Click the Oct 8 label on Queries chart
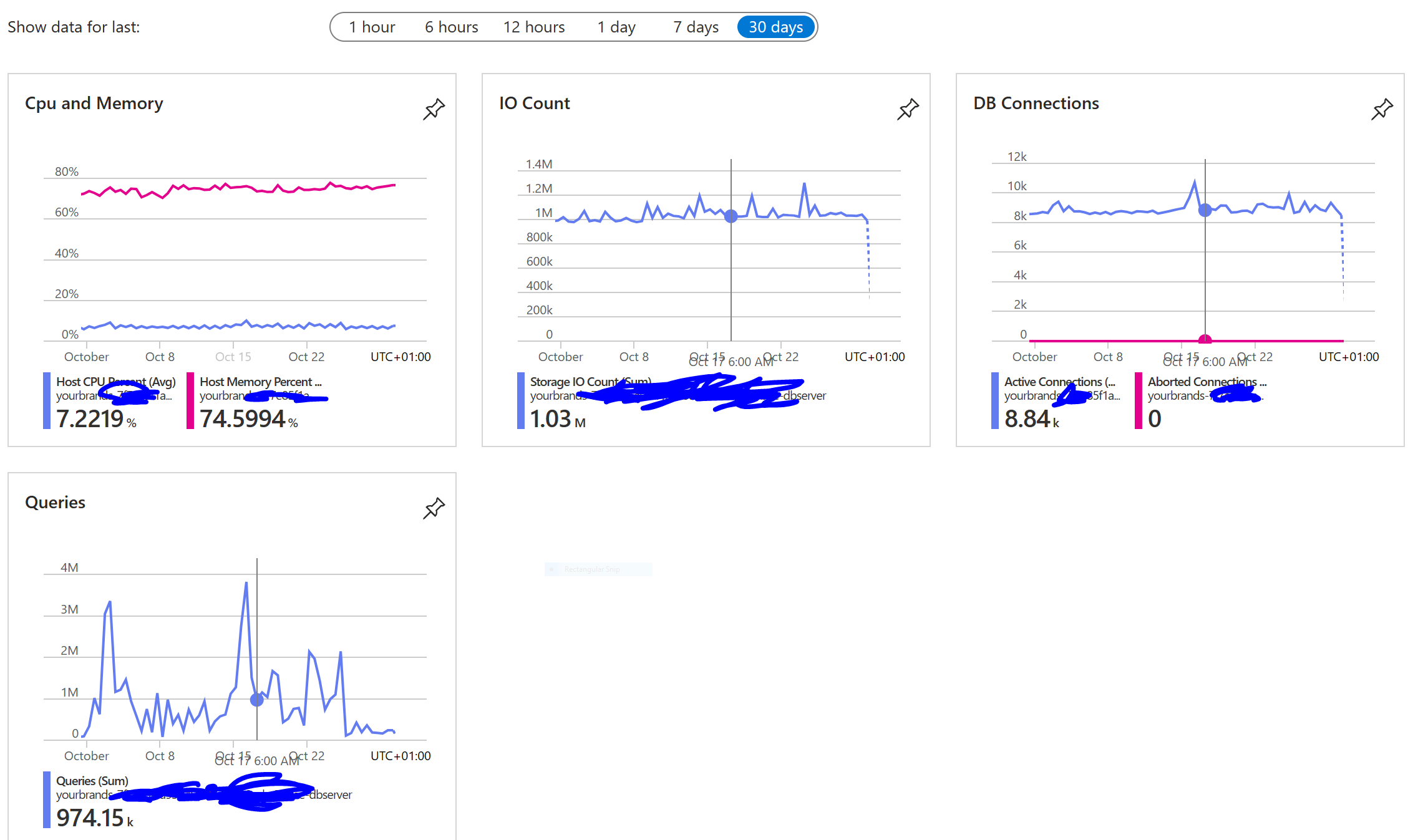Image resolution: width=1418 pixels, height=840 pixels. pyautogui.click(x=160, y=756)
